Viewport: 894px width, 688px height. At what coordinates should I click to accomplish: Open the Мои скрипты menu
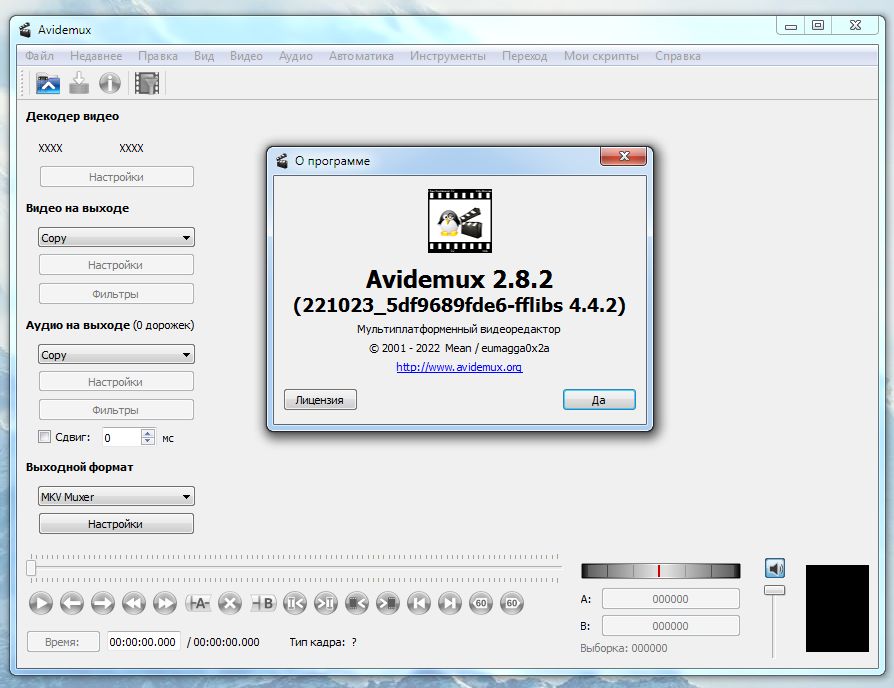click(x=602, y=56)
